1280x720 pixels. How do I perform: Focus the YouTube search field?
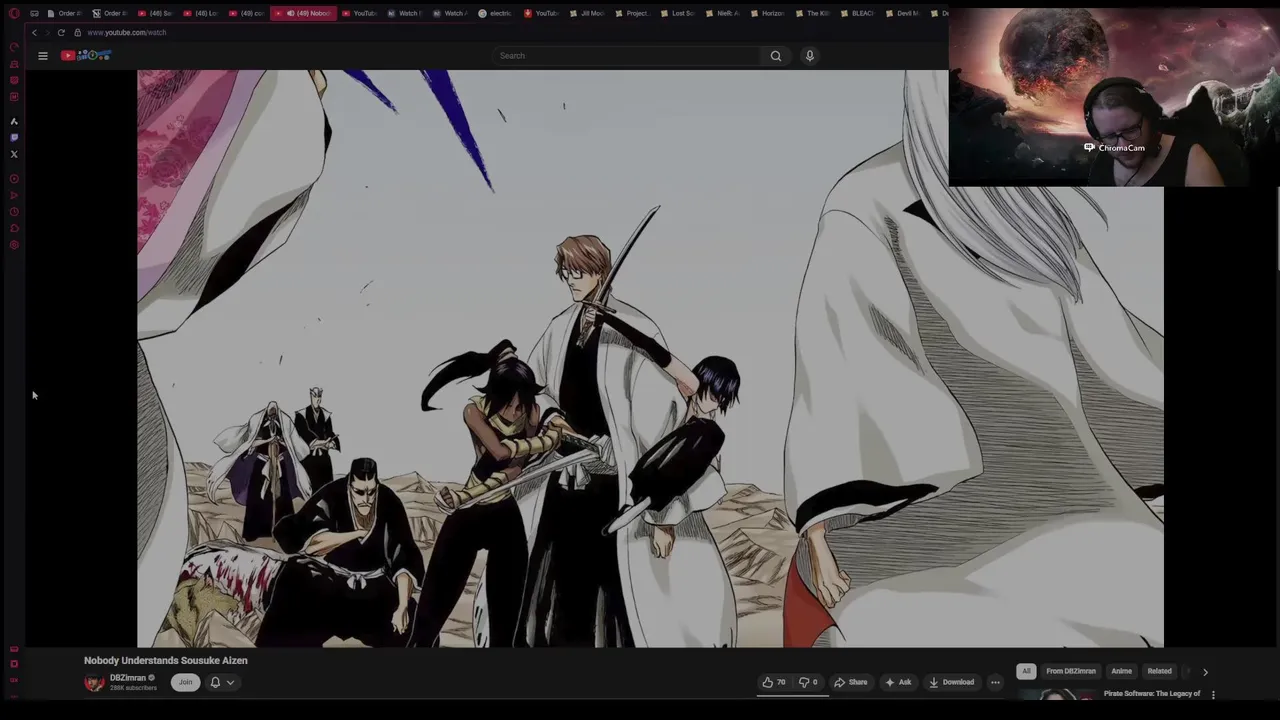(628, 56)
